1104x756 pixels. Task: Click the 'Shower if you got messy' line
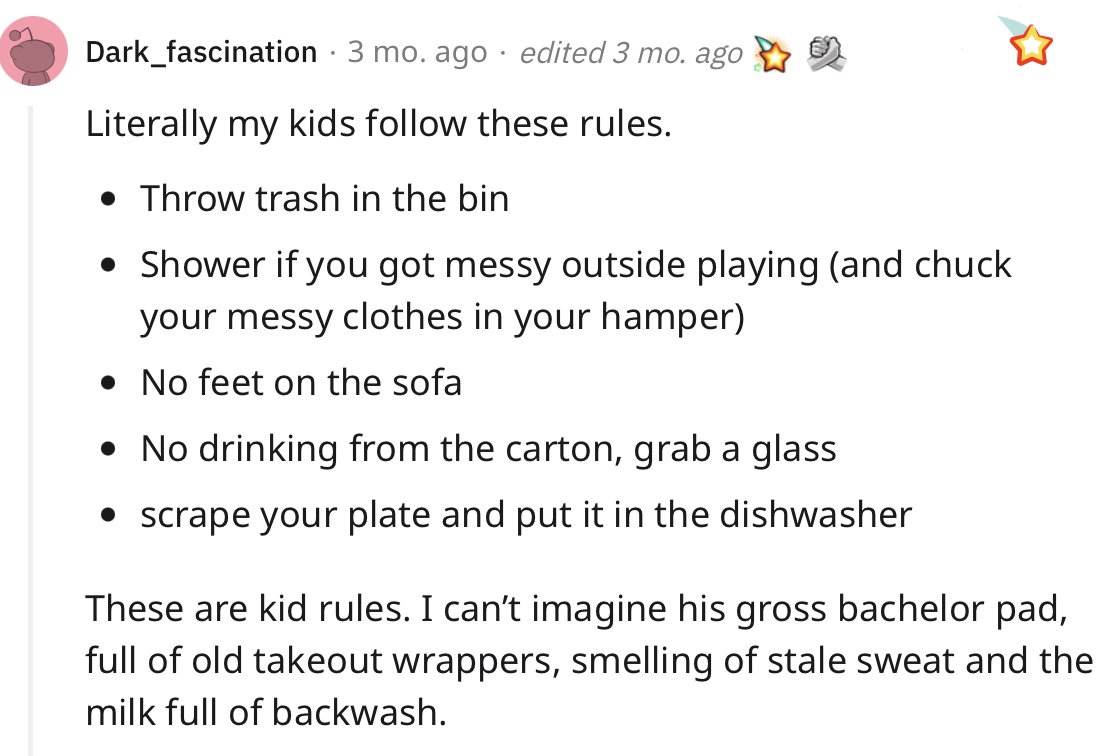(x=576, y=266)
